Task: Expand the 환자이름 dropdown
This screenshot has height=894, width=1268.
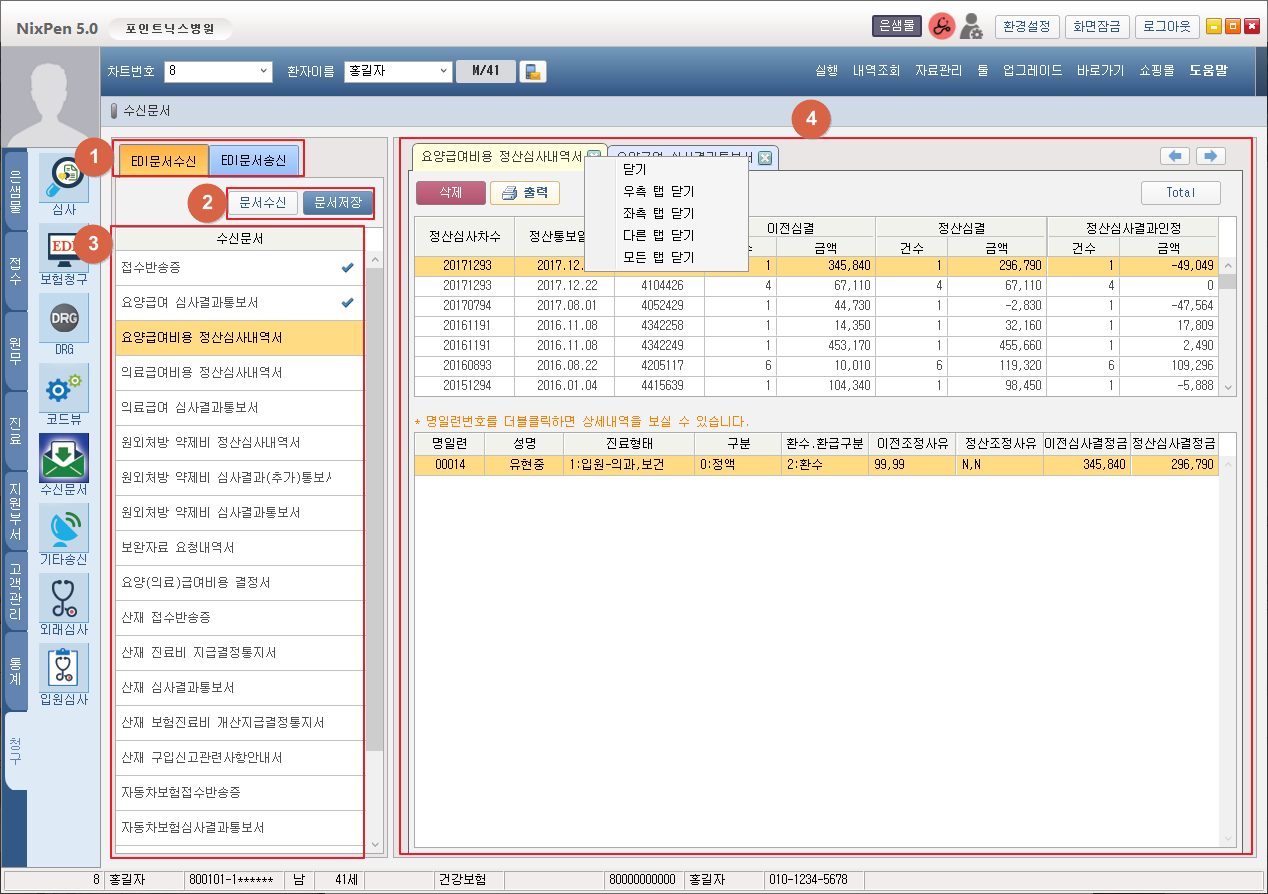Action: (444, 71)
